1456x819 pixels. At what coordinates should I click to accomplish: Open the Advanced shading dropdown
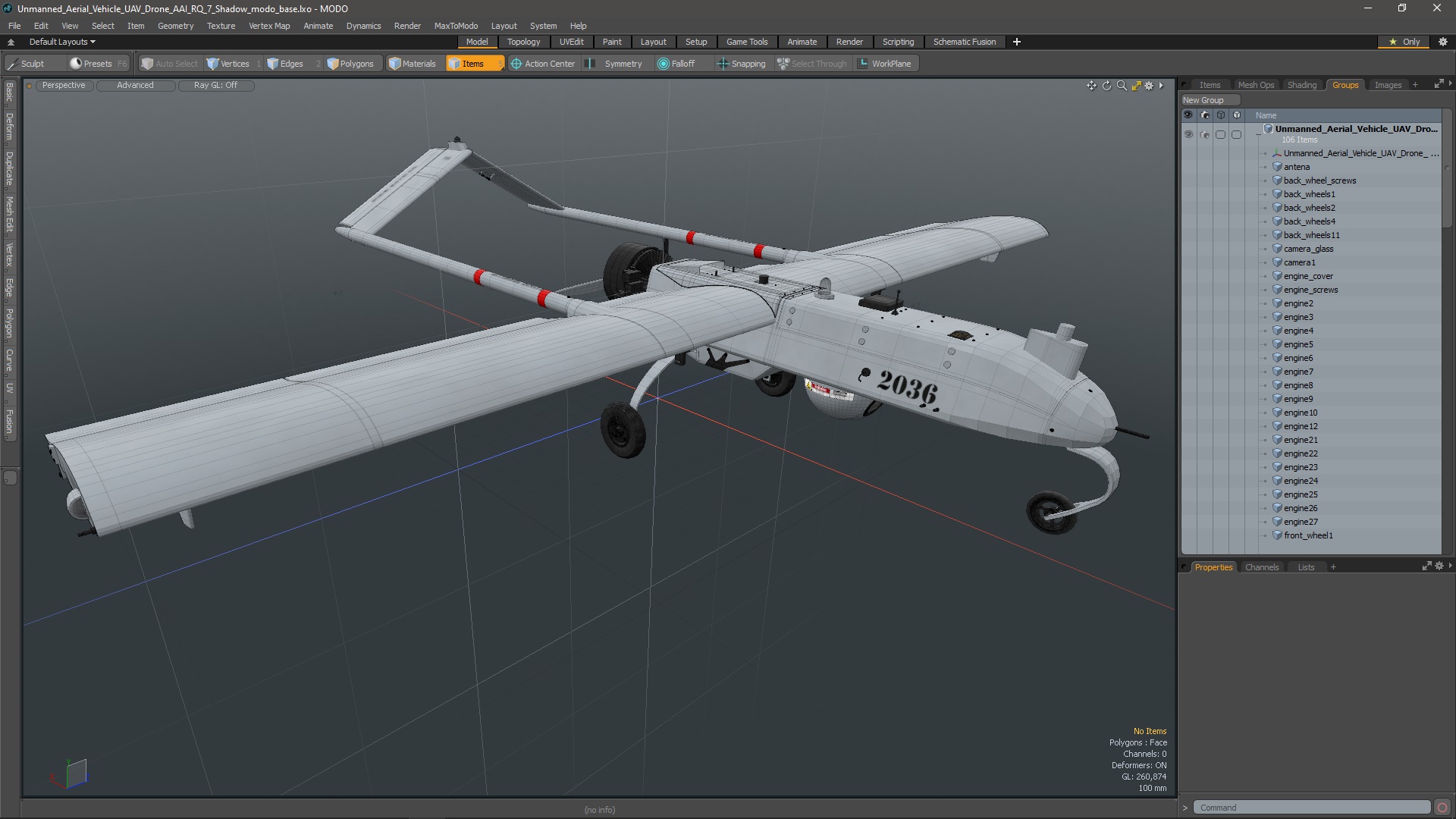(135, 86)
